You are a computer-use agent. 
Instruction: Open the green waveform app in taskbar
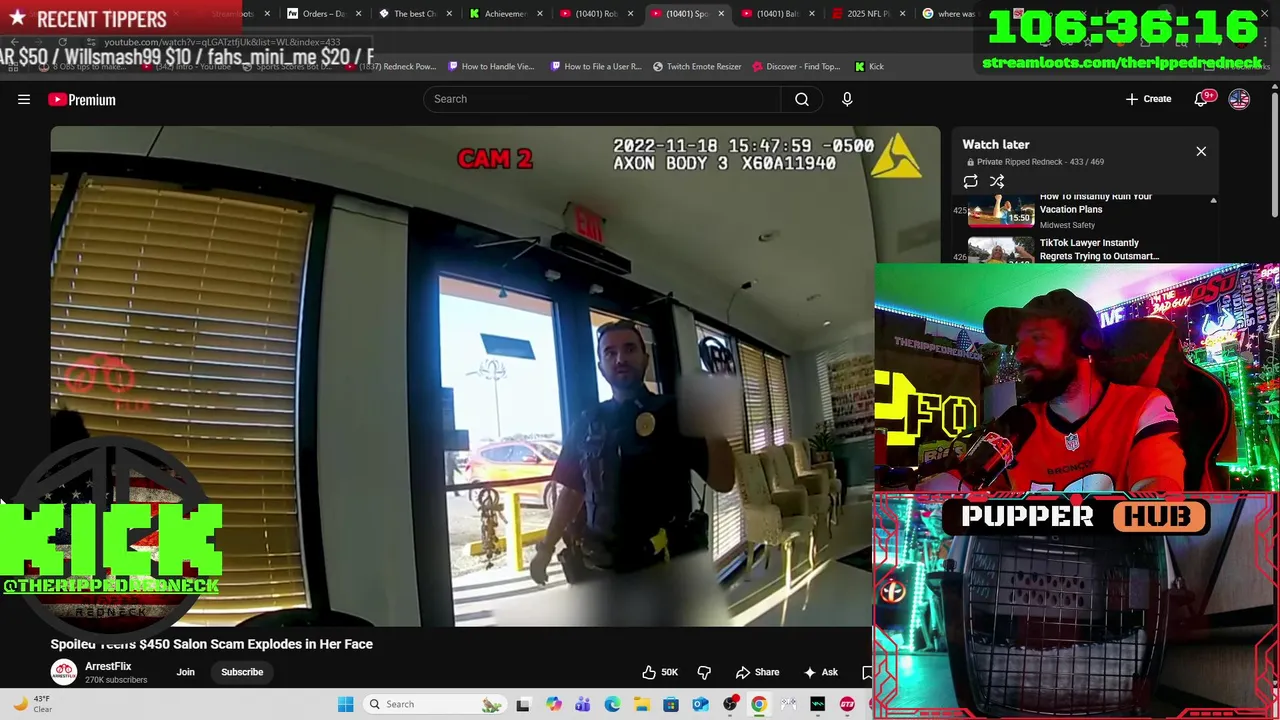click(818, 704)
